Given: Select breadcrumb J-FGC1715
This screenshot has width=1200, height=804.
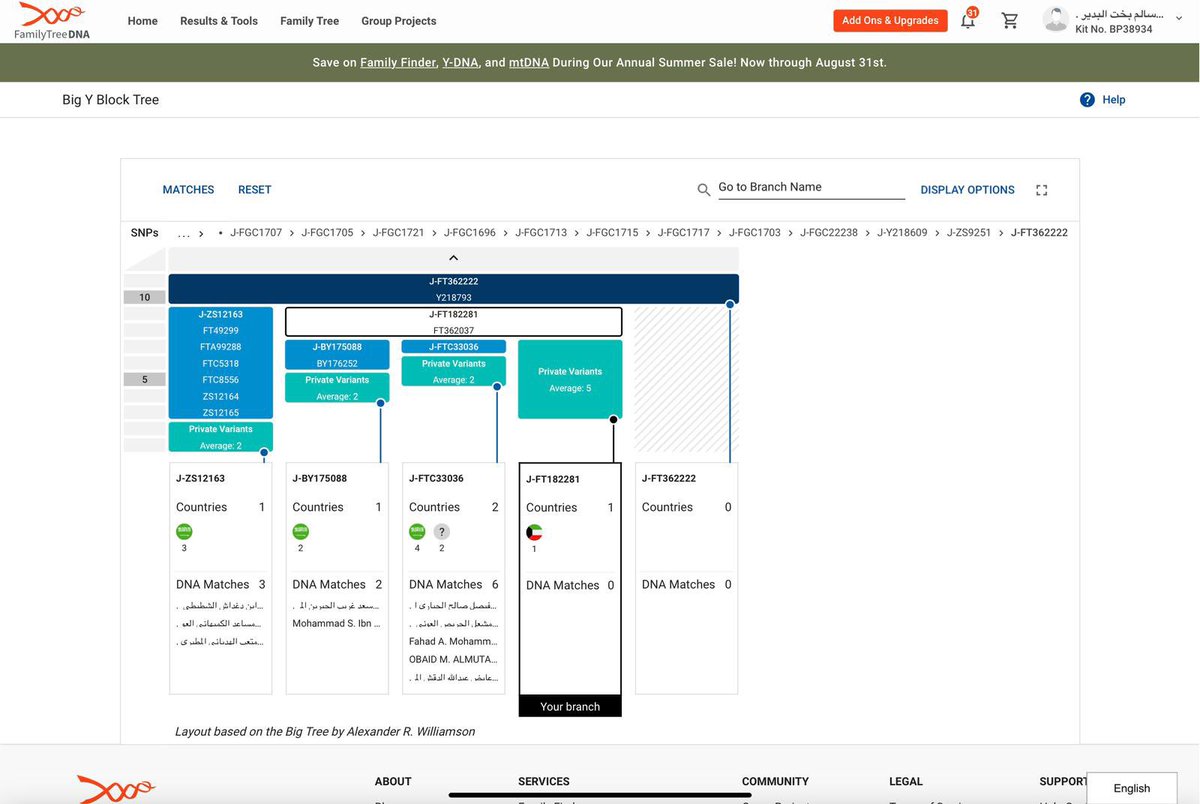Looking at the screenshot, I should pos(612,233).
